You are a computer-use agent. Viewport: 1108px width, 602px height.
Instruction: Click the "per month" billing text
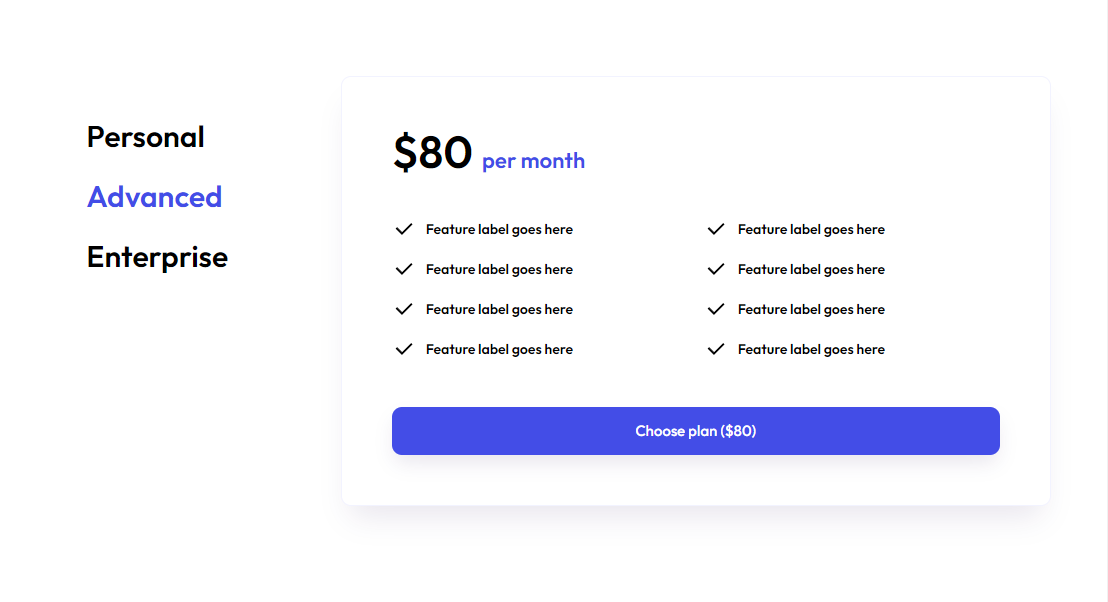click(533, 161)
